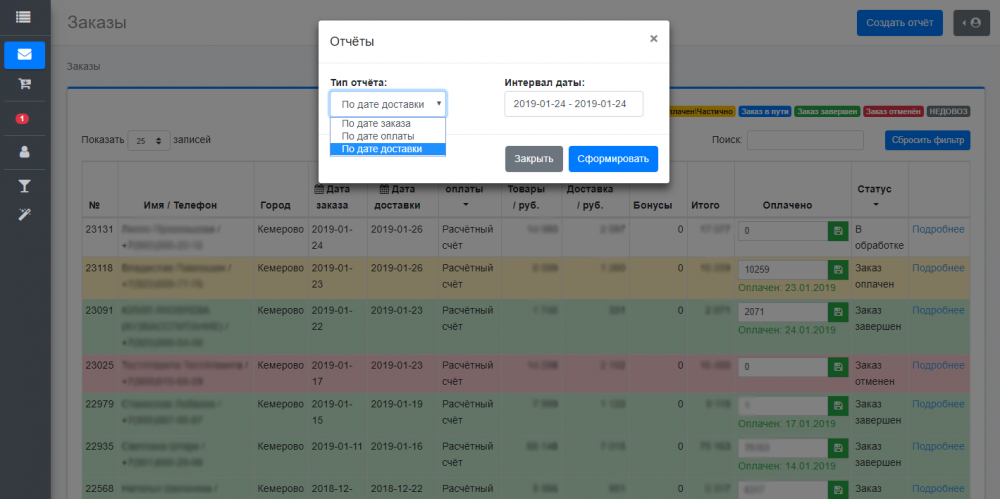Open Подробнее link for order 22935

coord(938,446)
